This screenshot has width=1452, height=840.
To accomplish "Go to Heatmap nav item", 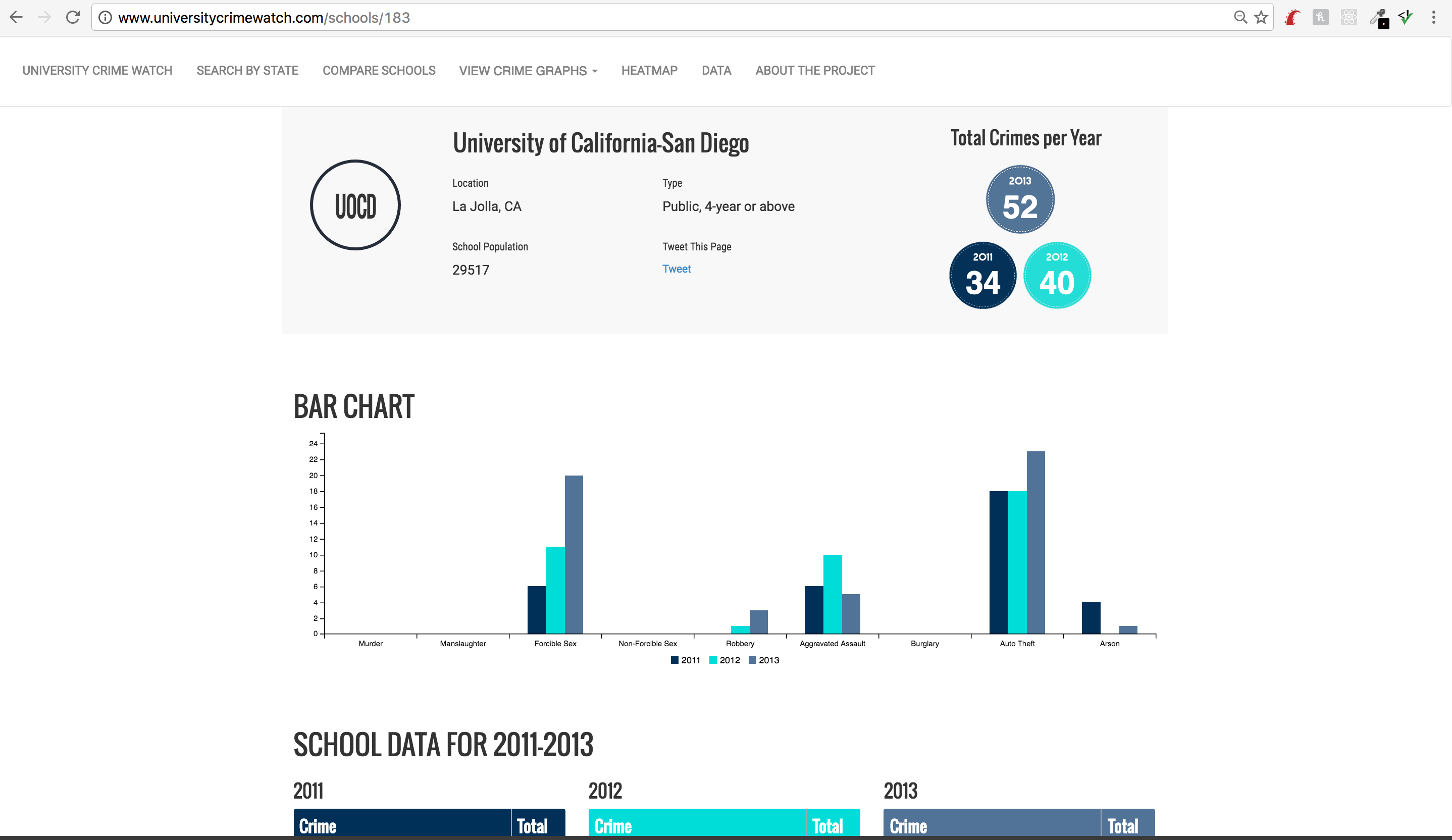I will point(649,70).
